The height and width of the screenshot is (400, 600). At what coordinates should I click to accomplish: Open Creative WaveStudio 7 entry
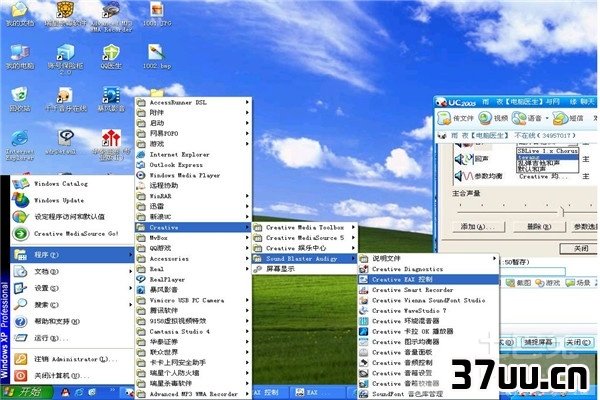(429, 311)
